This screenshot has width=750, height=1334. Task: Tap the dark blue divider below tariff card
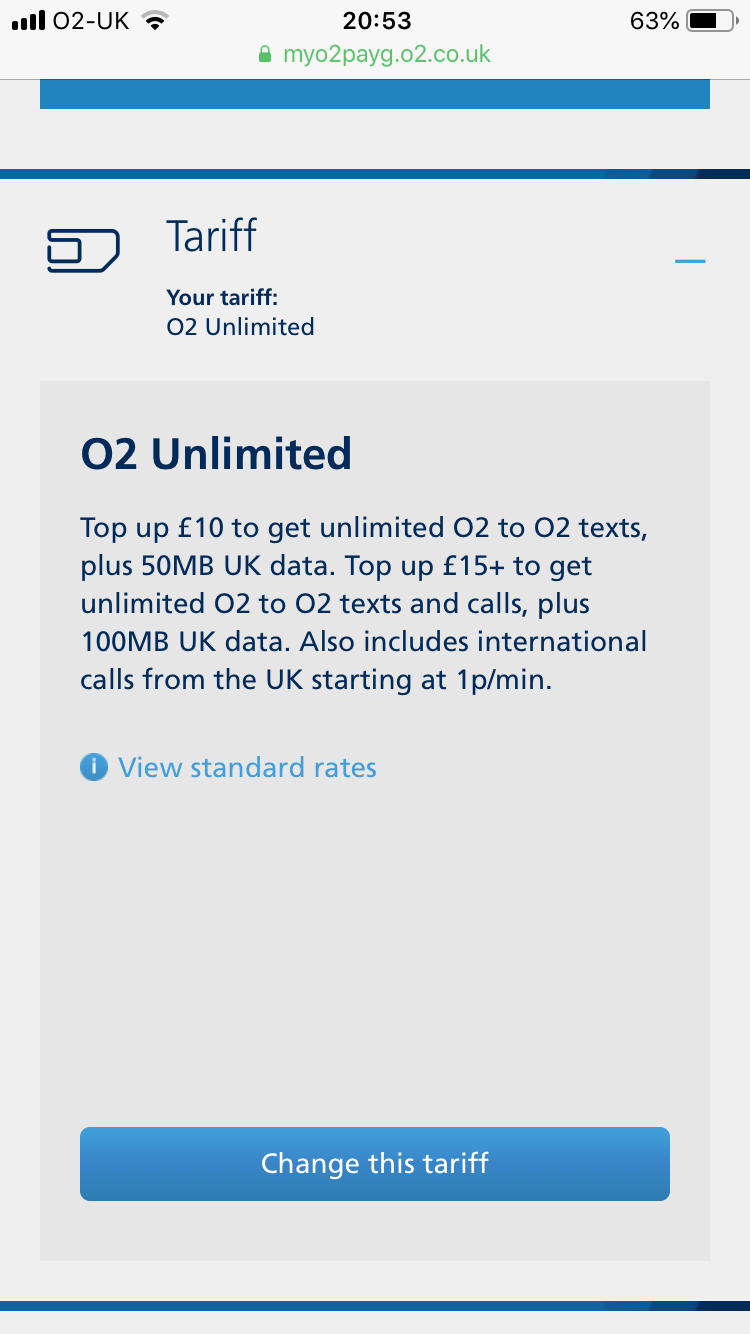click(375, 1306)
